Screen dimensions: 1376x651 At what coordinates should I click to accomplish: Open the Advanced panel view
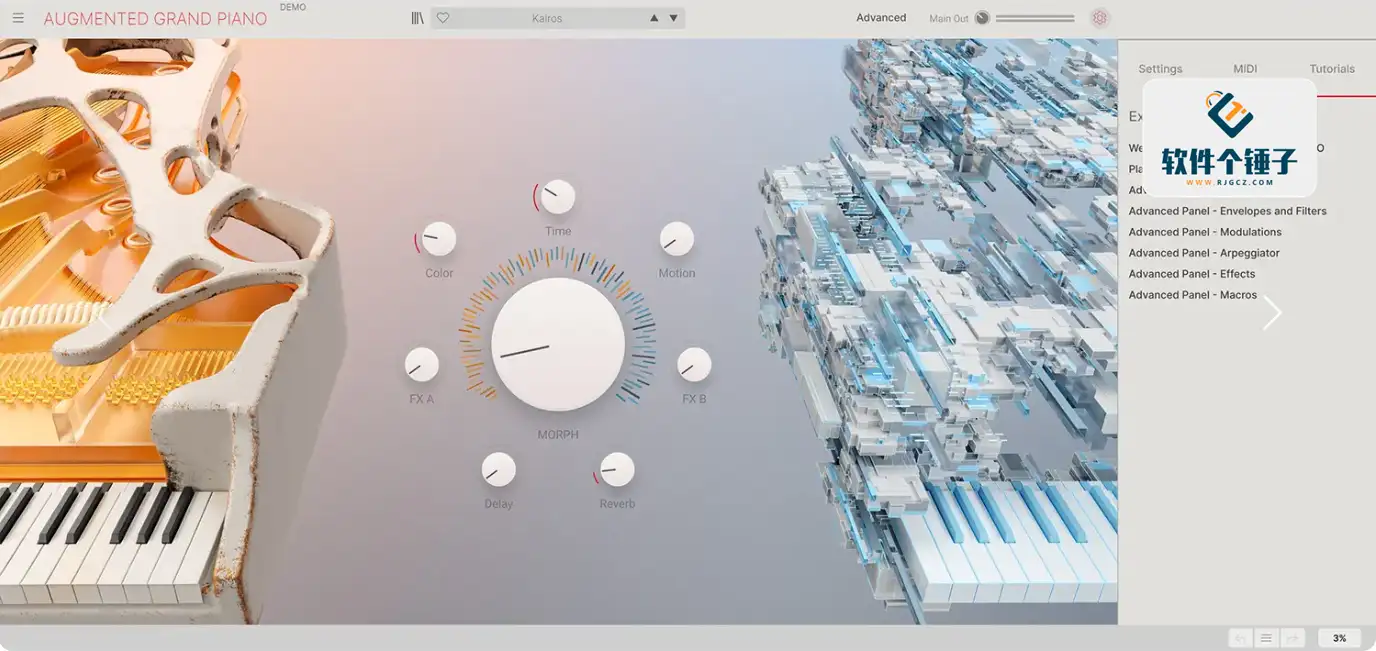pyautogui.click(x=881, y=18)
